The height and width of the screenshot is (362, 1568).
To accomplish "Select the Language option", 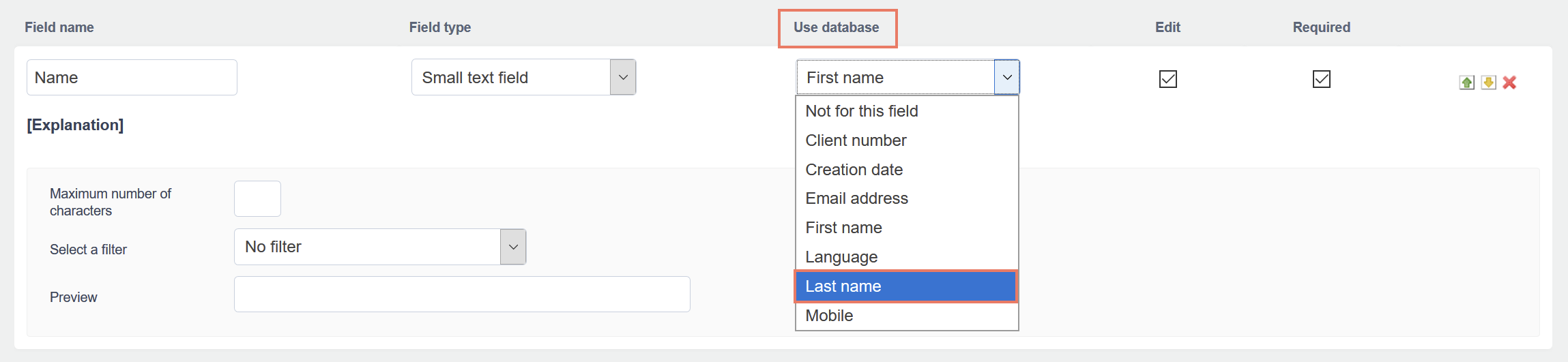I will click(906, 257).
